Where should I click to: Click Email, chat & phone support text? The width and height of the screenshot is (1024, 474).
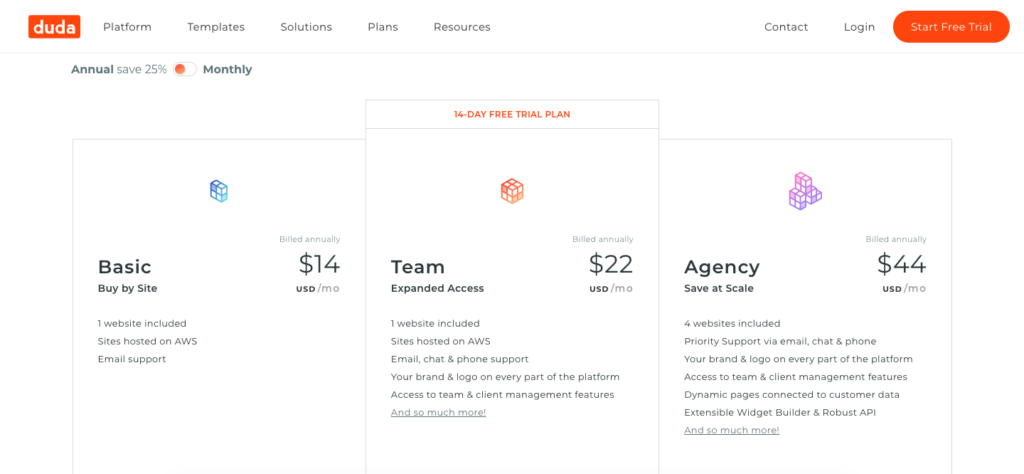tap(460, 359)
